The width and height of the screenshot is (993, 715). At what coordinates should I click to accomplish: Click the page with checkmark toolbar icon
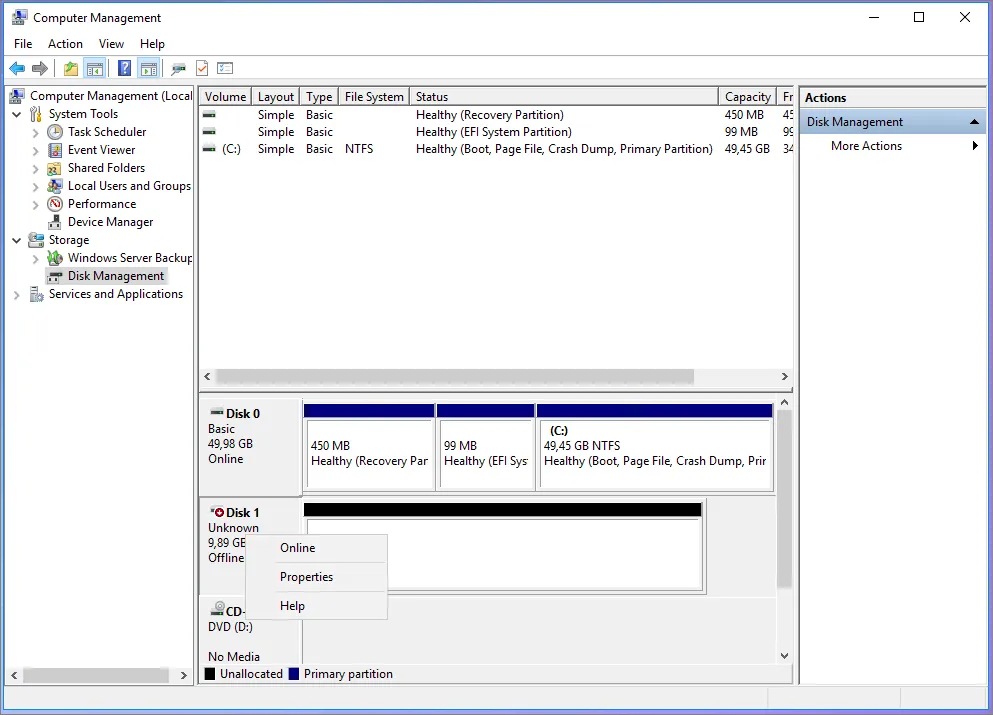coord(202,68)
